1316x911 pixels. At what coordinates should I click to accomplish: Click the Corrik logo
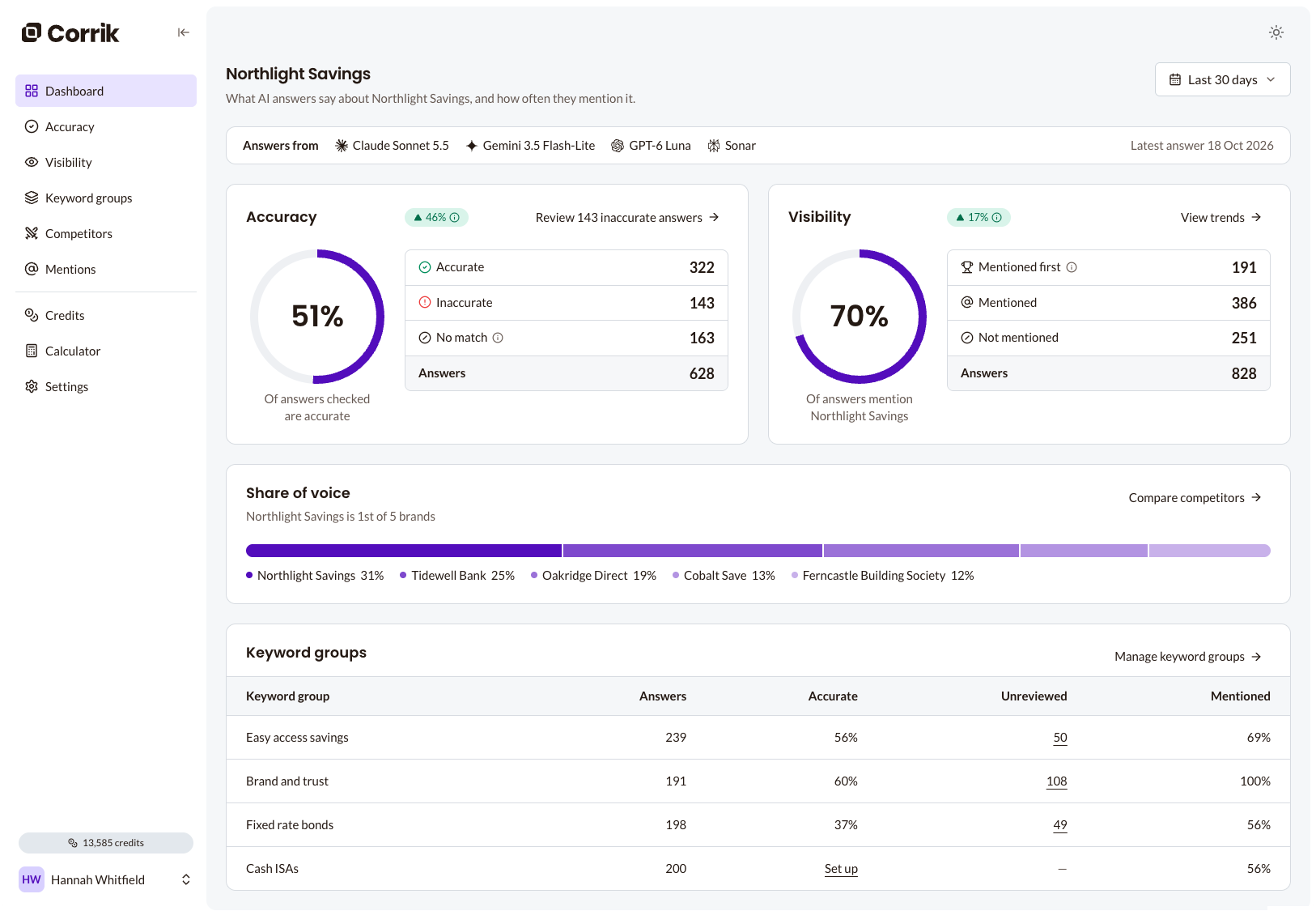70,32
